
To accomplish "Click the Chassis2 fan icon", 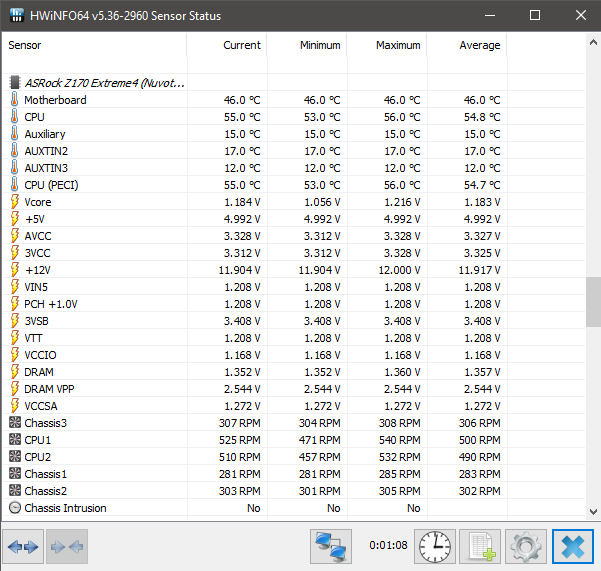I will (x=15, y=491).
